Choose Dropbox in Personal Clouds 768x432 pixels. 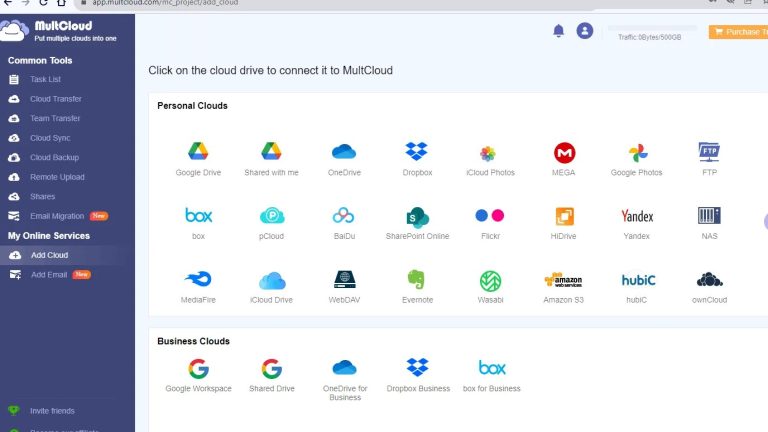coord(417,159)
